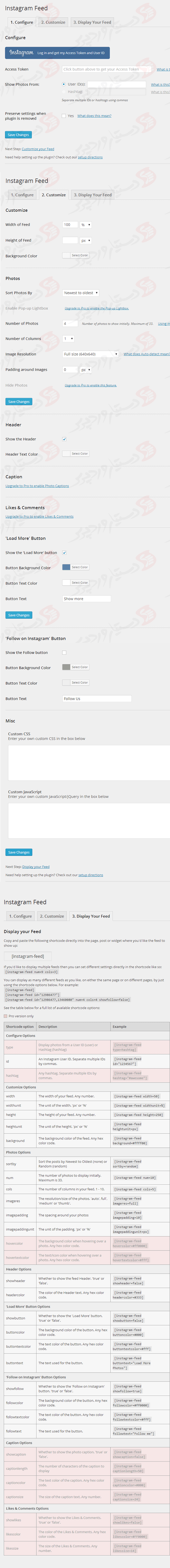
Task: Tick the preserve settings Yes checkbox
Action: coord(64,116)
